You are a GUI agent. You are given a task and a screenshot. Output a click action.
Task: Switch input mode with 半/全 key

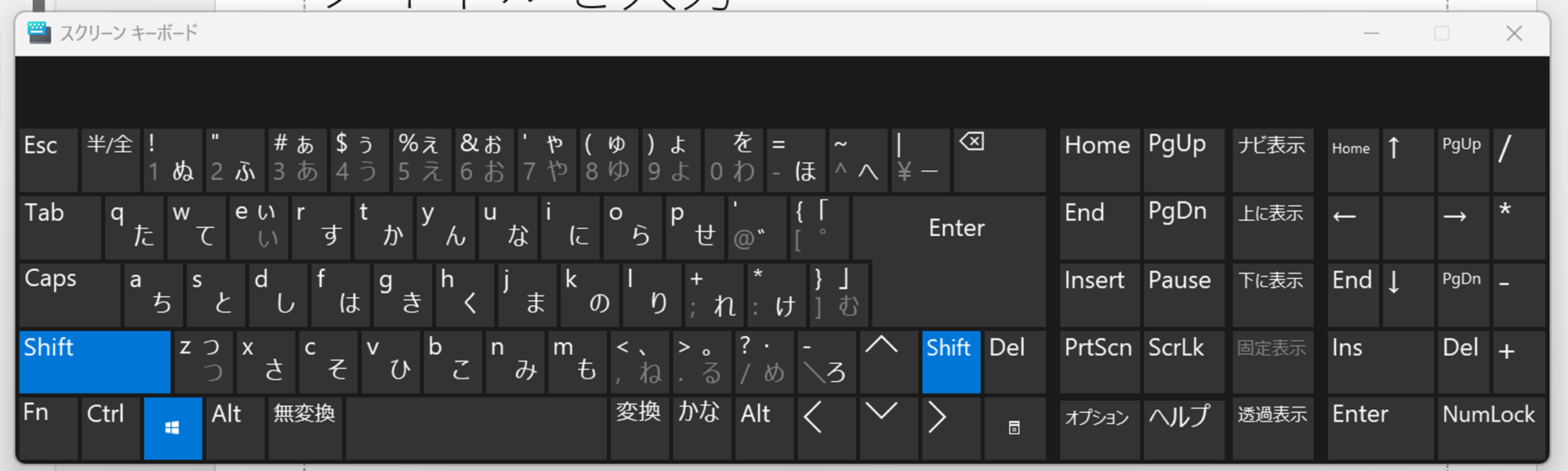[110, 160]
